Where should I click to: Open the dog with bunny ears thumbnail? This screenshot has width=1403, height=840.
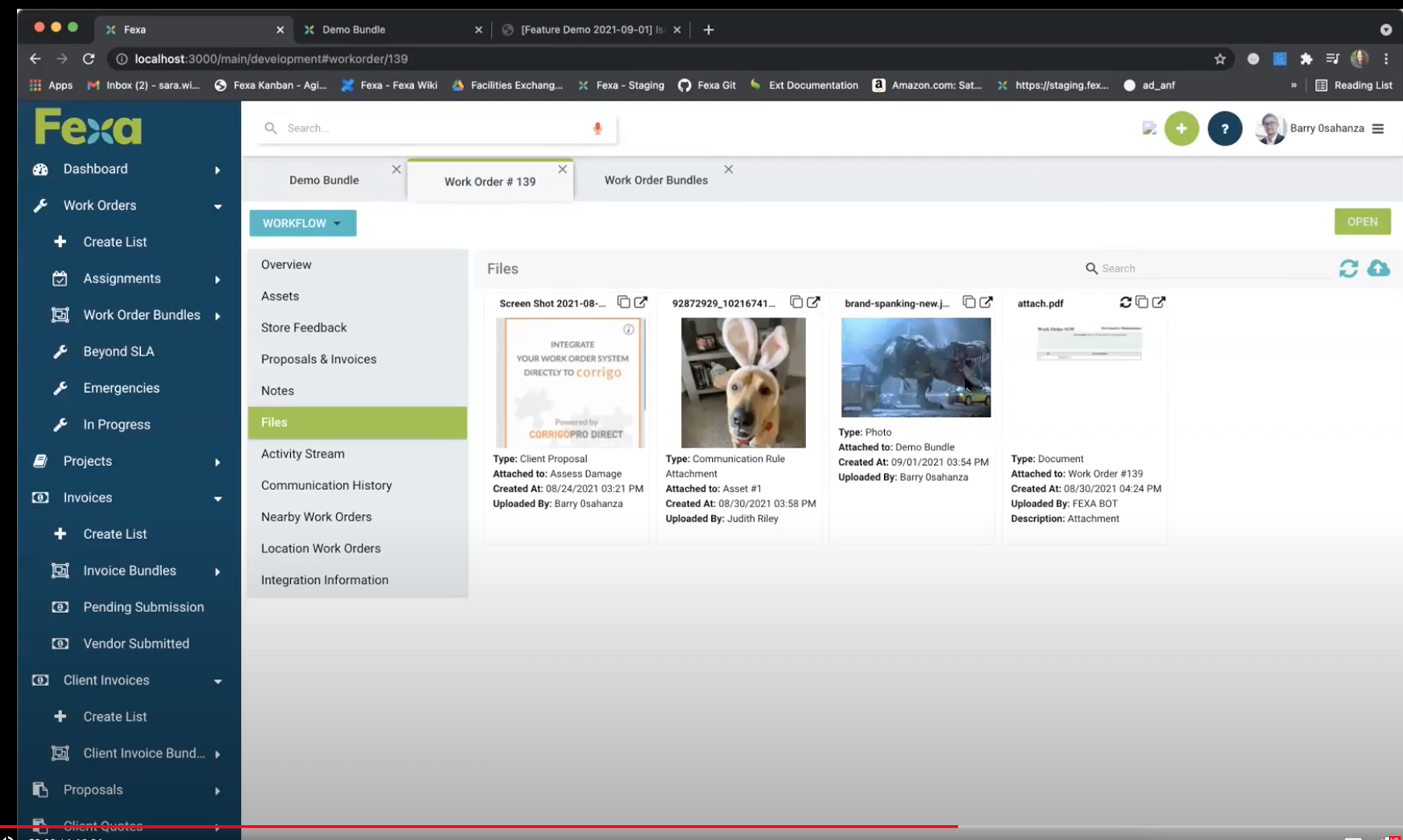coord(742,383)
